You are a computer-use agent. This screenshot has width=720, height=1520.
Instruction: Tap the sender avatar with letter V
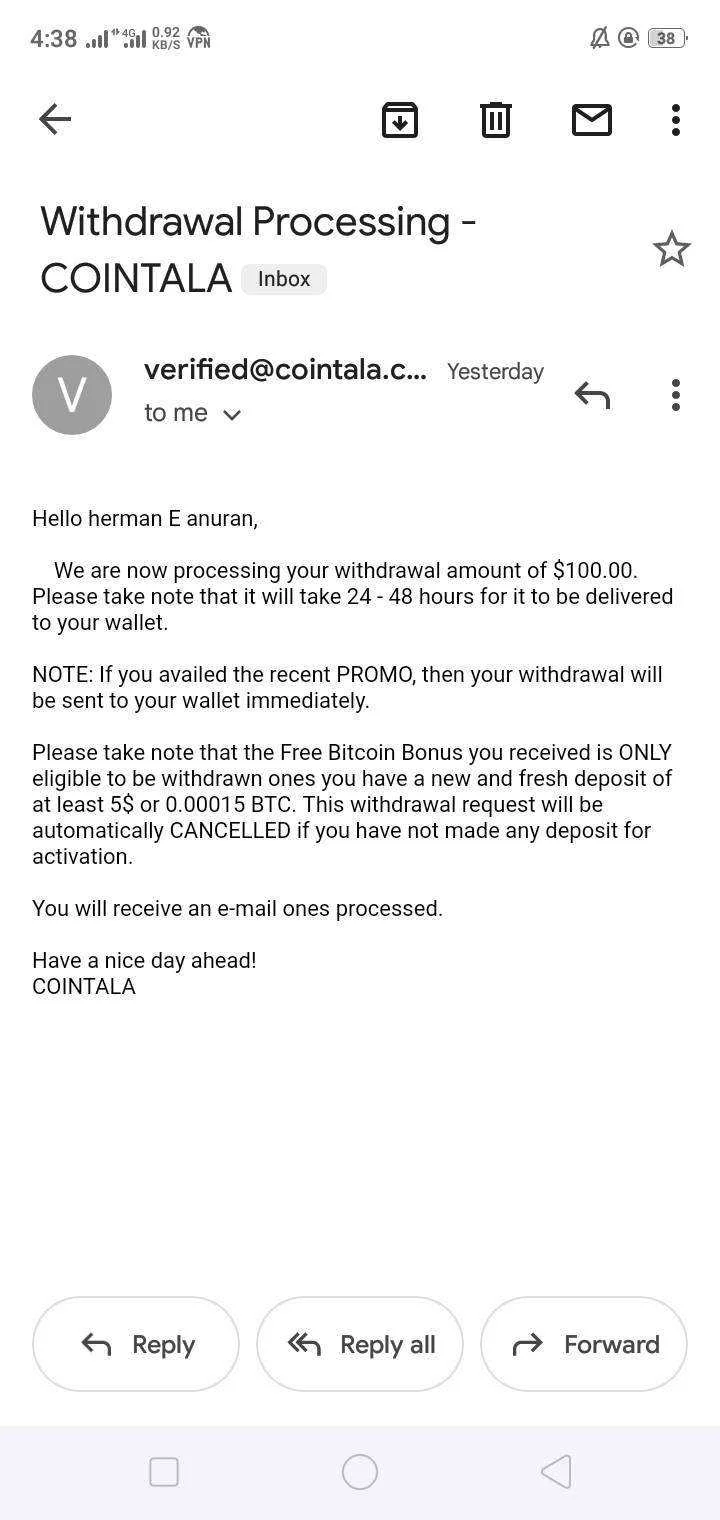[x=72, y=395]
